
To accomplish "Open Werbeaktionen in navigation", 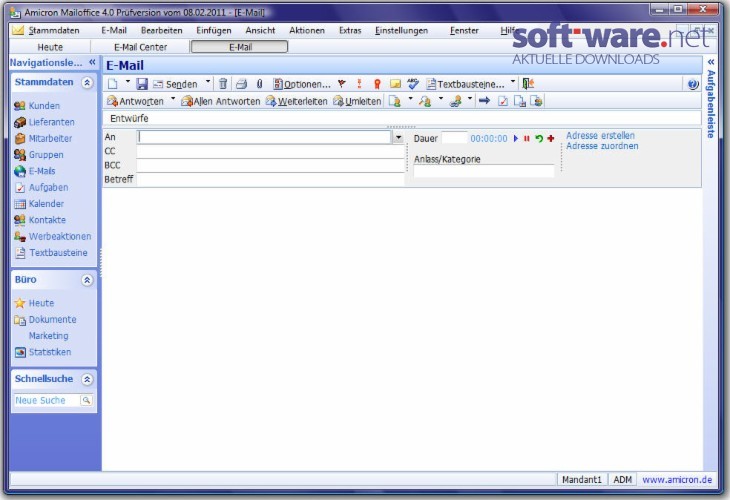I will click(x=53, y=236).
